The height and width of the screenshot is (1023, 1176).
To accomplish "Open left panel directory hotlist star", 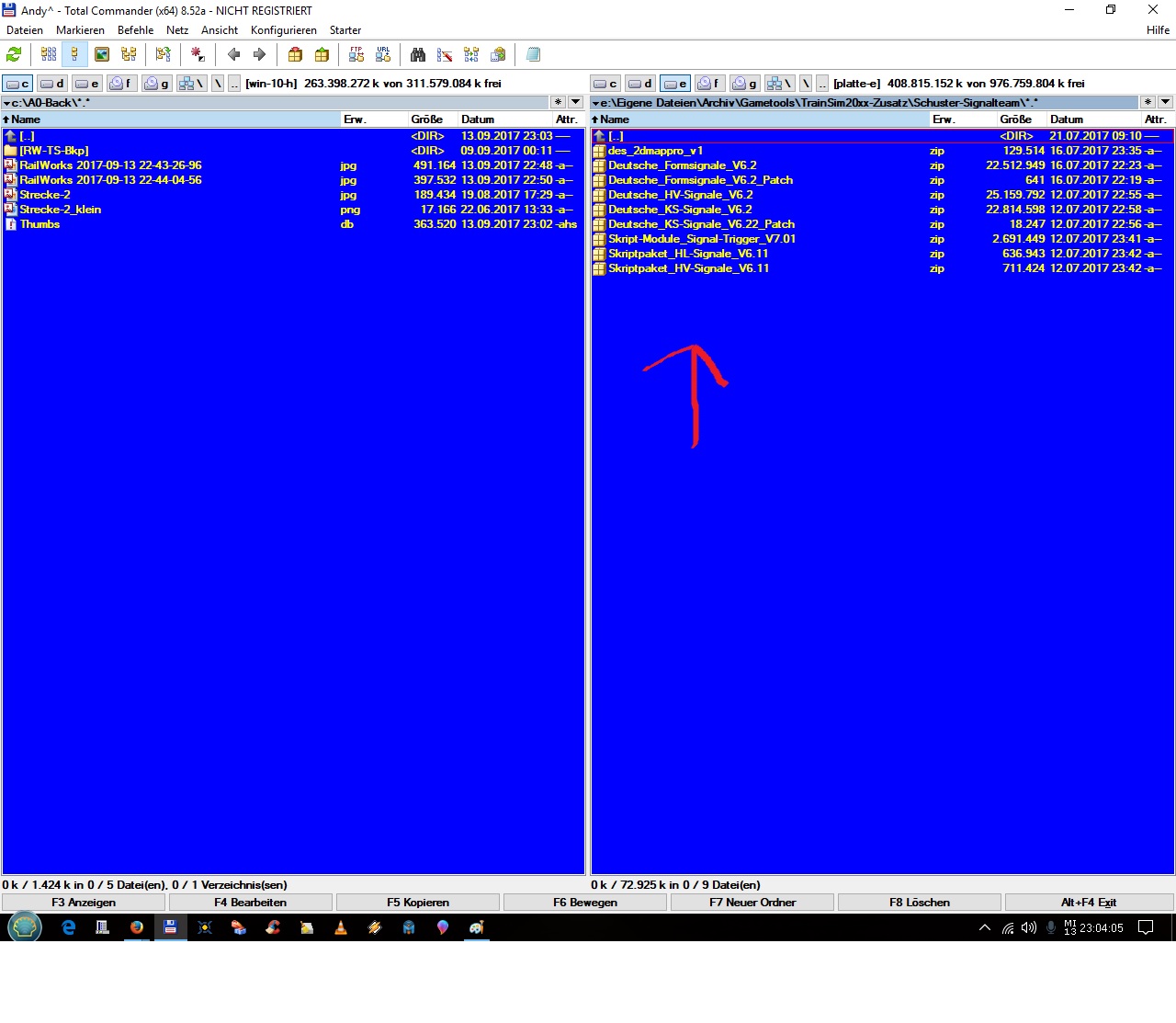I will tap(558, 102).
